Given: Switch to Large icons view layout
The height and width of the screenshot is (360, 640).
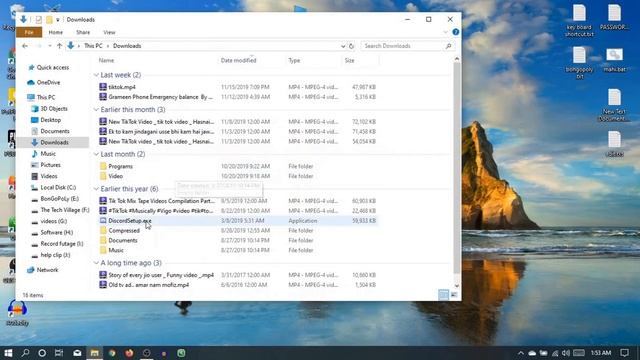Looking at the screenshot, I should pos(454,295).
